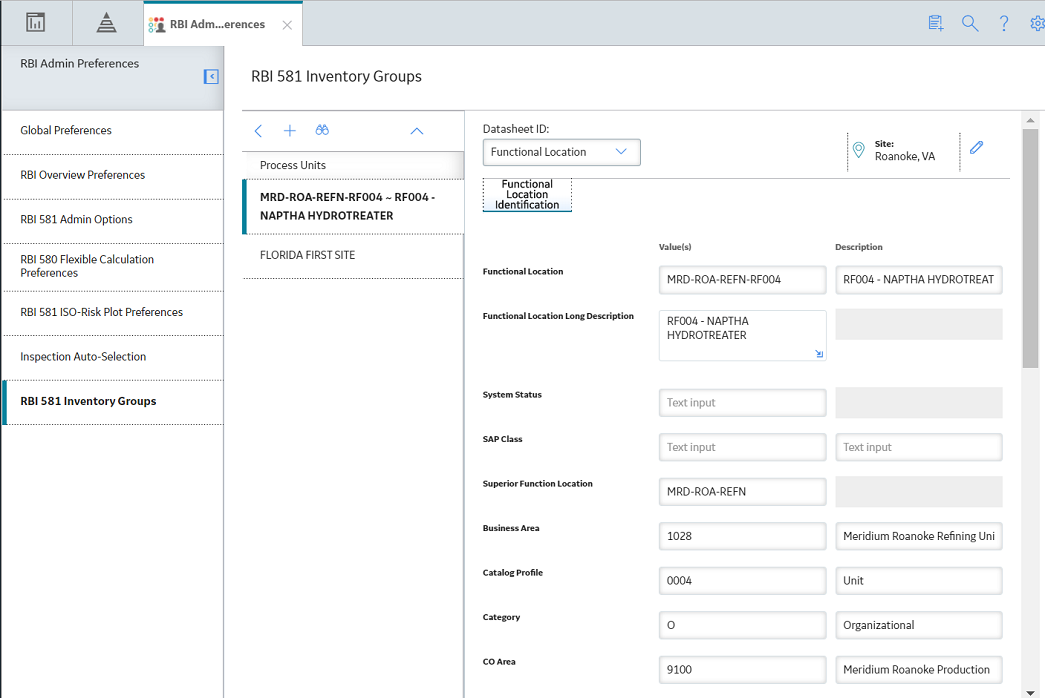Open the help question mark icon

point(1004,23)
